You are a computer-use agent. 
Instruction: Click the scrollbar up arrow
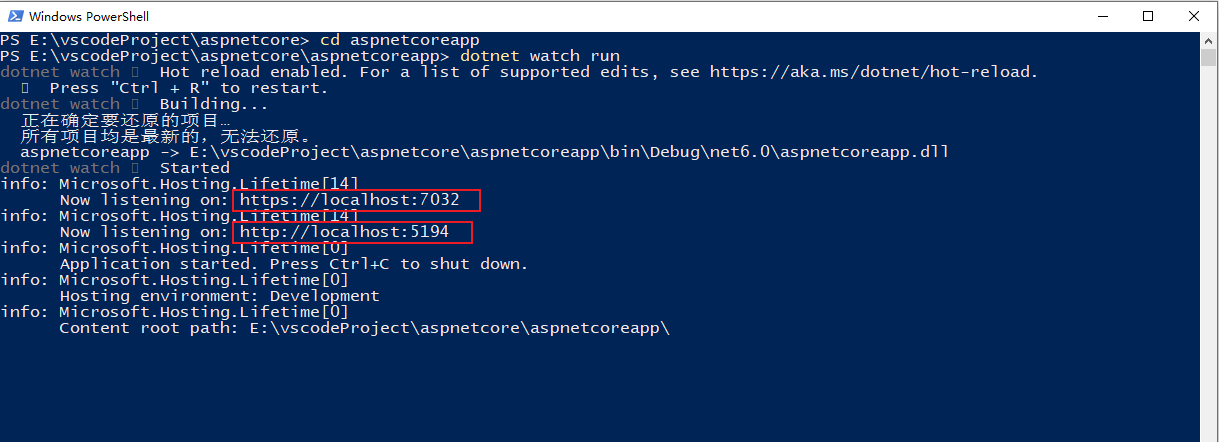coord(1209,40)
